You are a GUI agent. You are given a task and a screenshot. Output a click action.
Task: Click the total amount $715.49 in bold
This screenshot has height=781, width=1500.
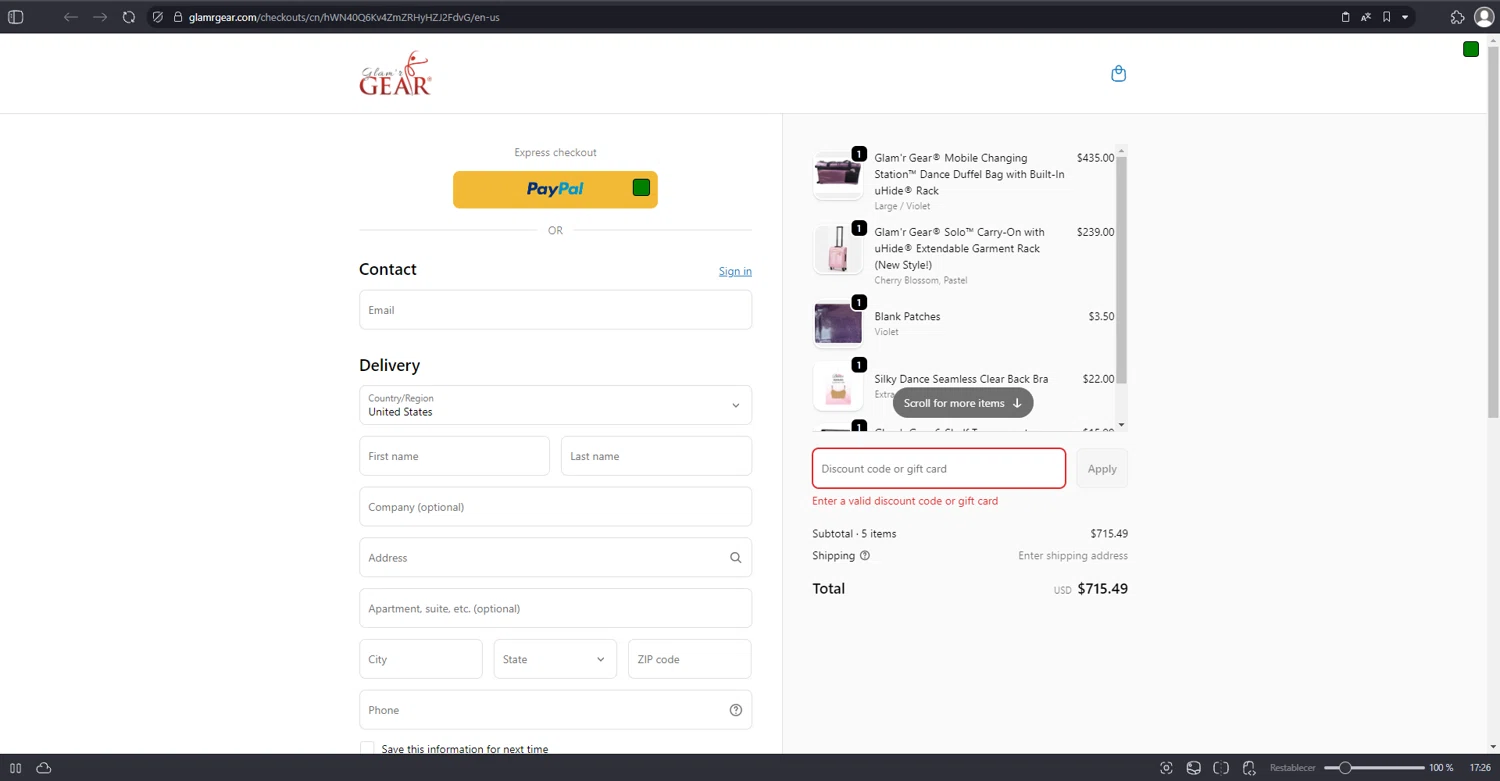[1102, 589]
